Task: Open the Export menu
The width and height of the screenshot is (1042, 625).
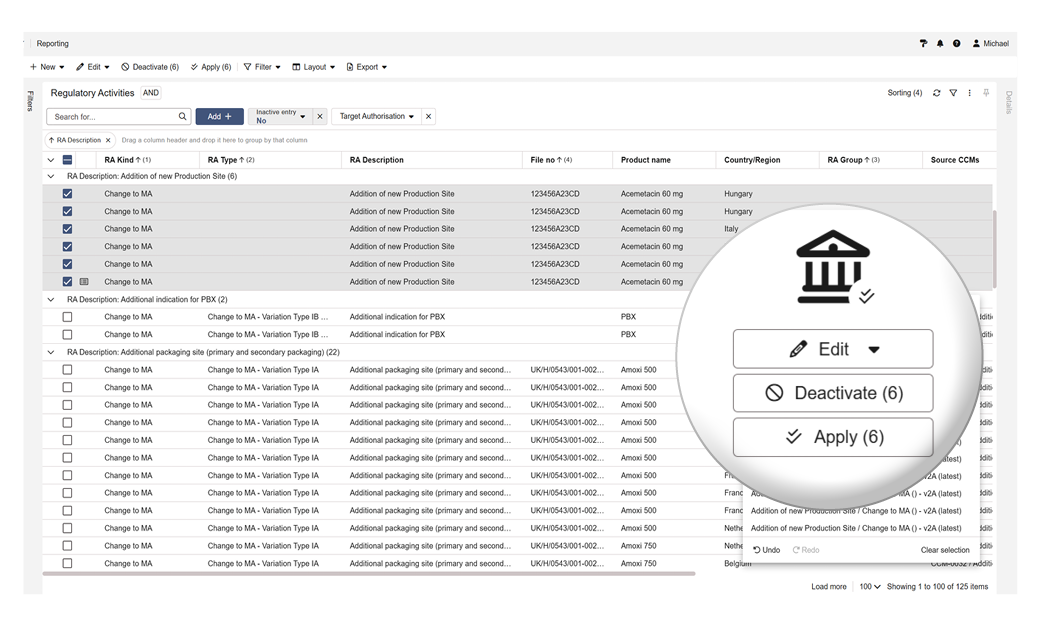Action: tap(366, 67)
